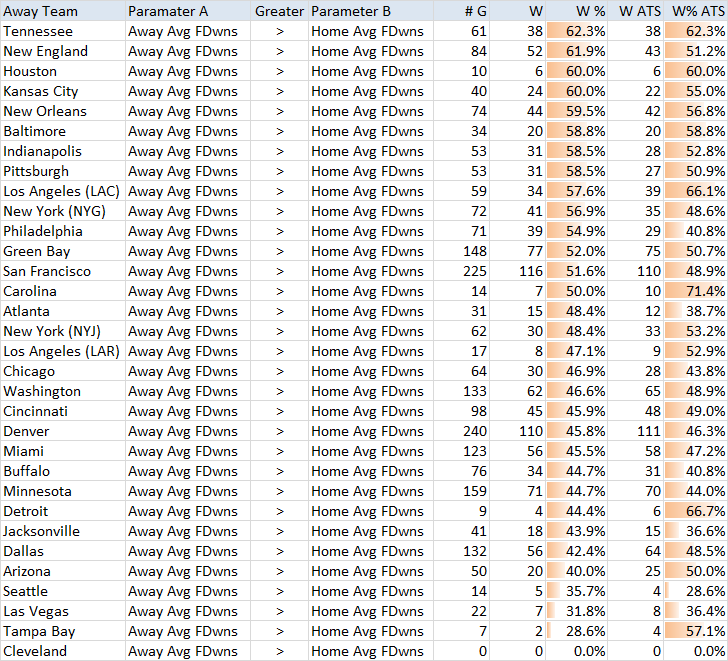Select the 'Philadelphia' team cell
This screenshot has height=661, width=728.
point(63,231)
